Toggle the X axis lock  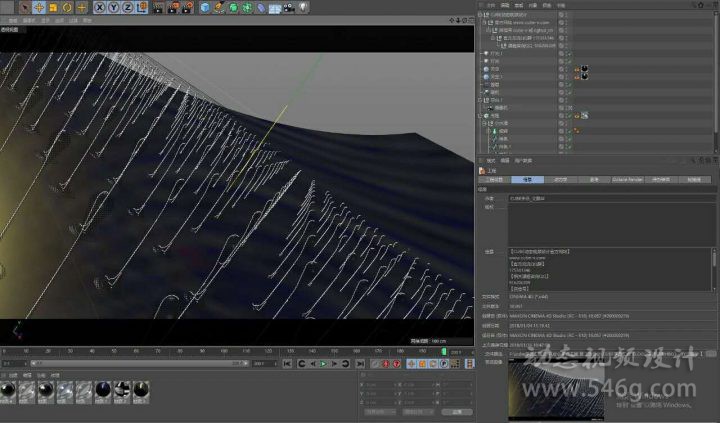(x=101, y=8)
